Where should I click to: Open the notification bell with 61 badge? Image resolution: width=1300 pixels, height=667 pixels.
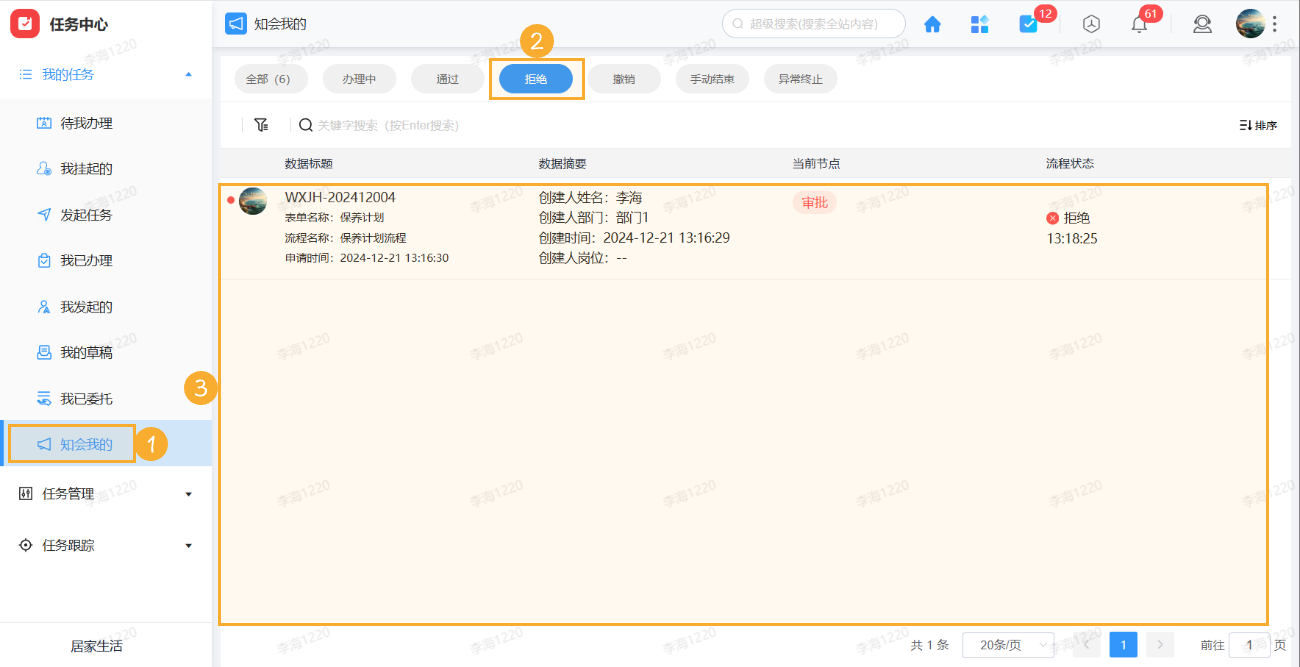click(x=1138, y=23)
